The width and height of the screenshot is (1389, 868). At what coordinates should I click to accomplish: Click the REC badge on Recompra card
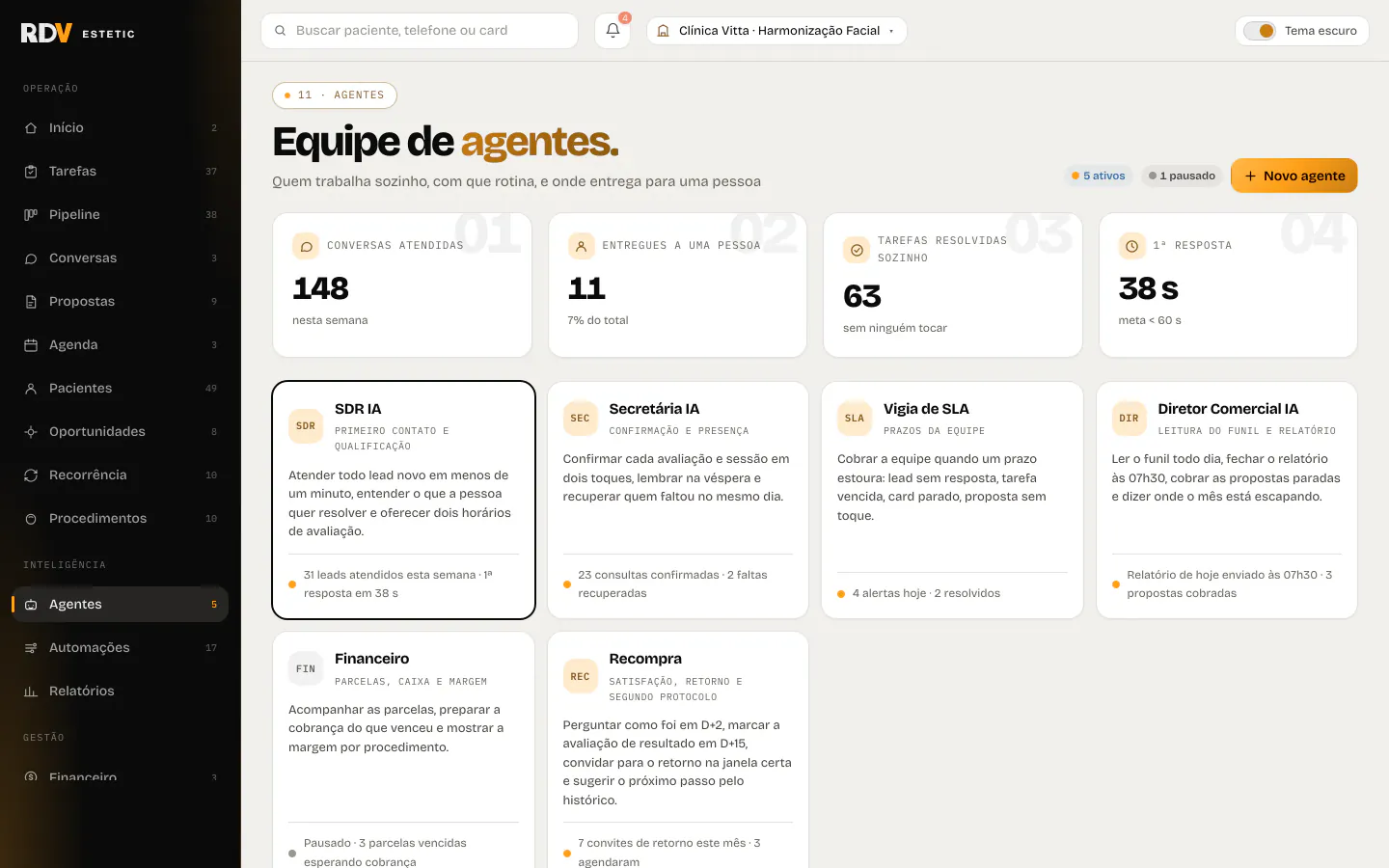pyautogui.click(x=580, y=676)
